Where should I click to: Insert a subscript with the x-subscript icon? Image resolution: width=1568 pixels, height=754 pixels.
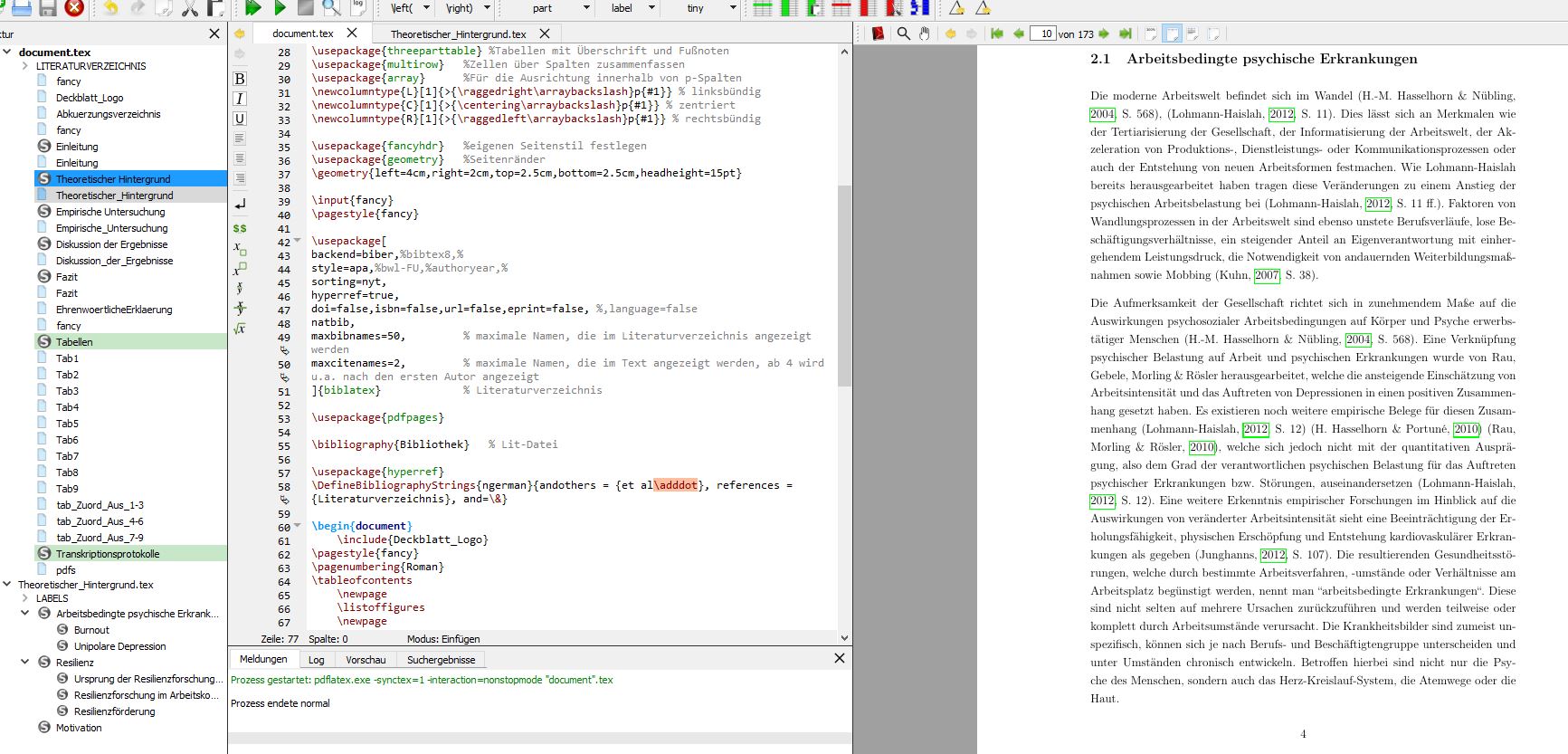240,248
